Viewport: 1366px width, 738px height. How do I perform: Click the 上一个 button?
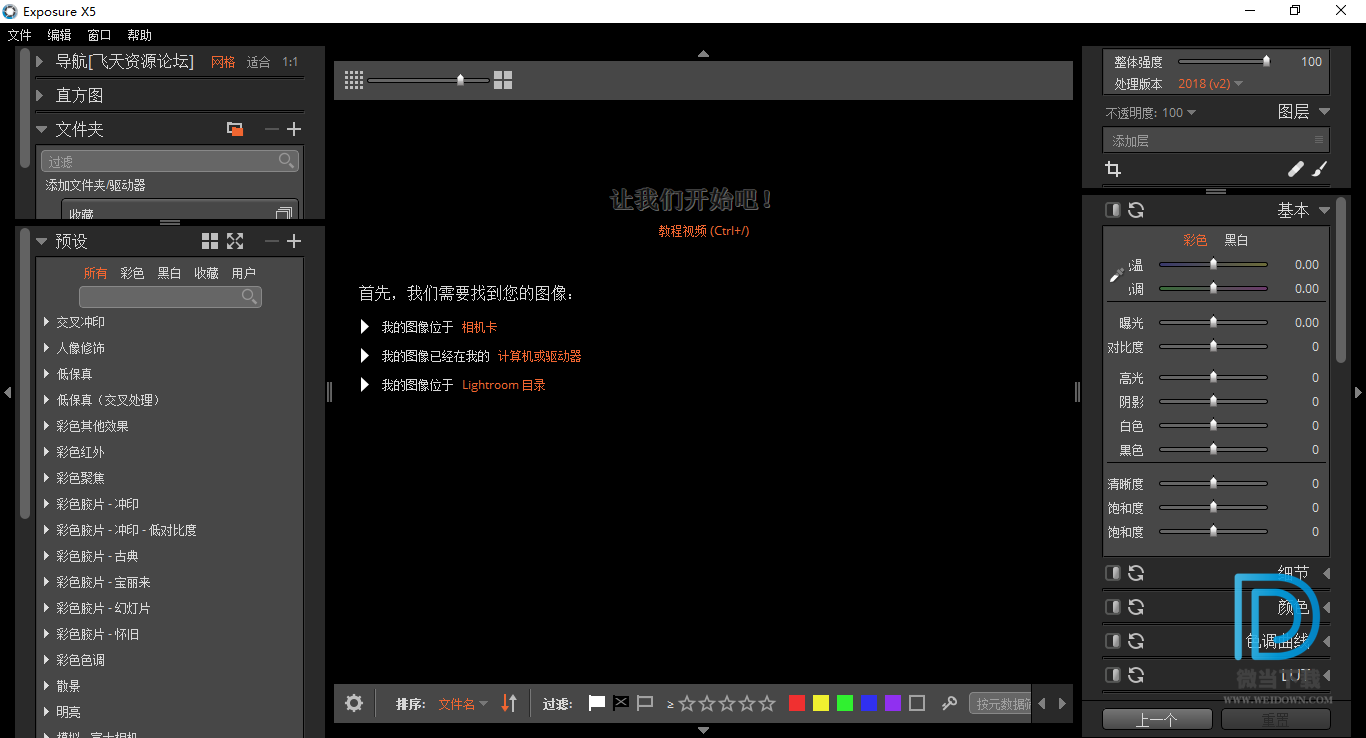[1157, 719]
